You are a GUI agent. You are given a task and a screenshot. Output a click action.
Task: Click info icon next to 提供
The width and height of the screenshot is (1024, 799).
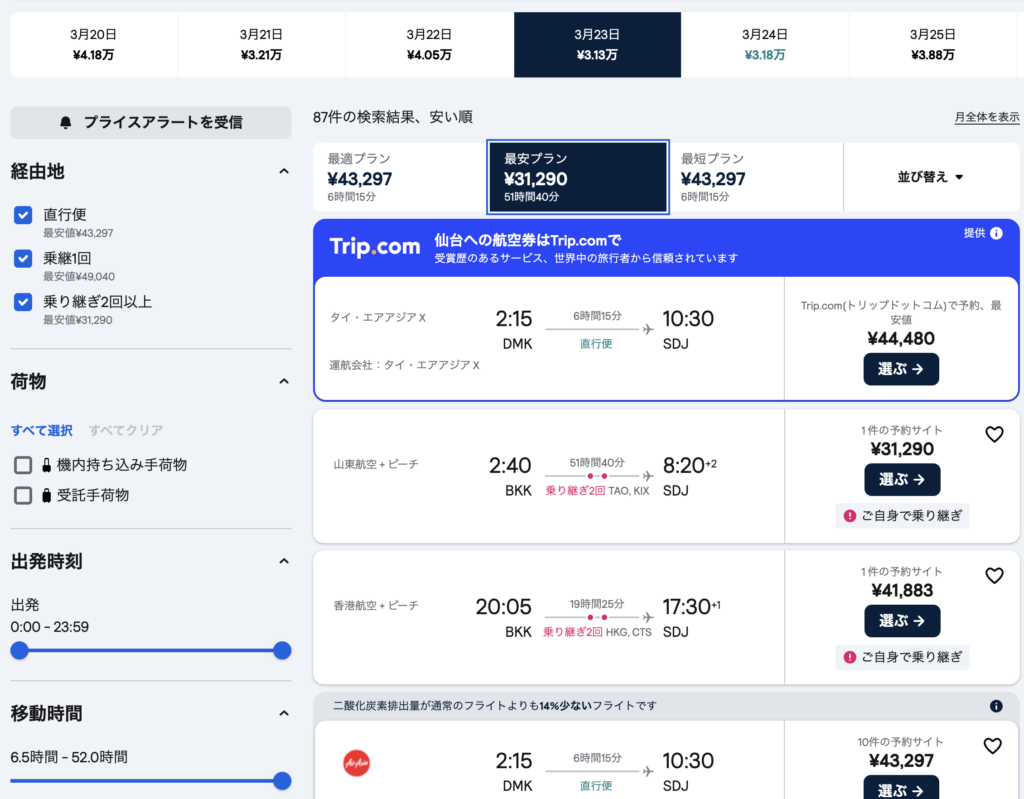996,233
